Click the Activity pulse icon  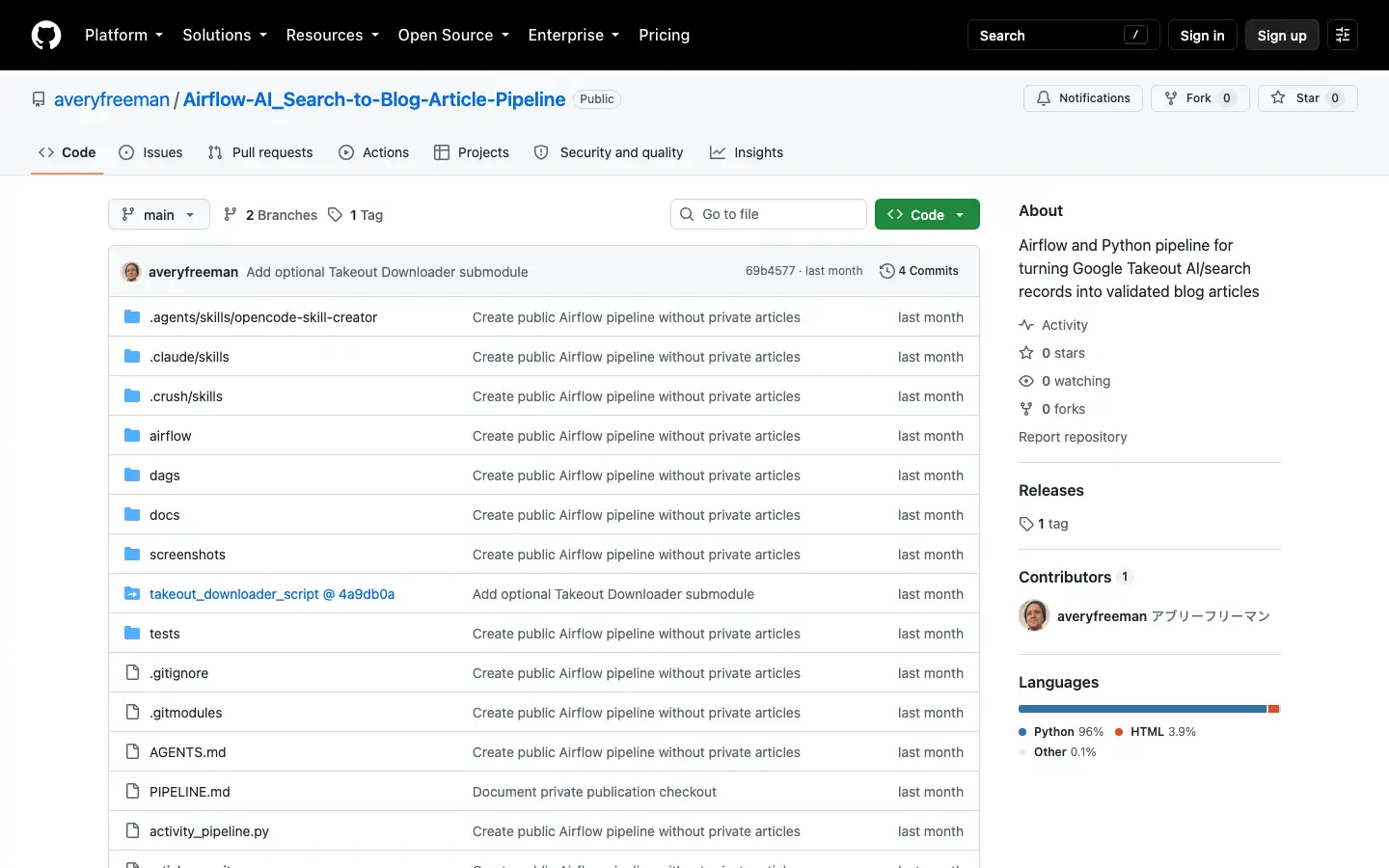(1026, 325)
